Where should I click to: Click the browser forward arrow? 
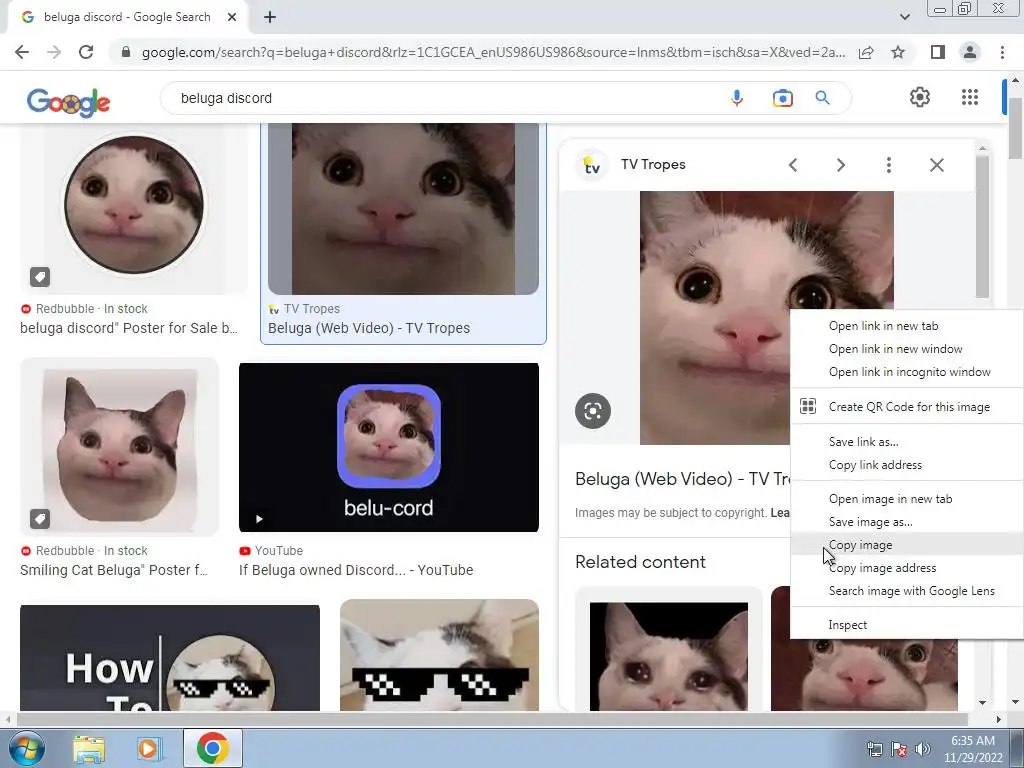tap(54, 52)
